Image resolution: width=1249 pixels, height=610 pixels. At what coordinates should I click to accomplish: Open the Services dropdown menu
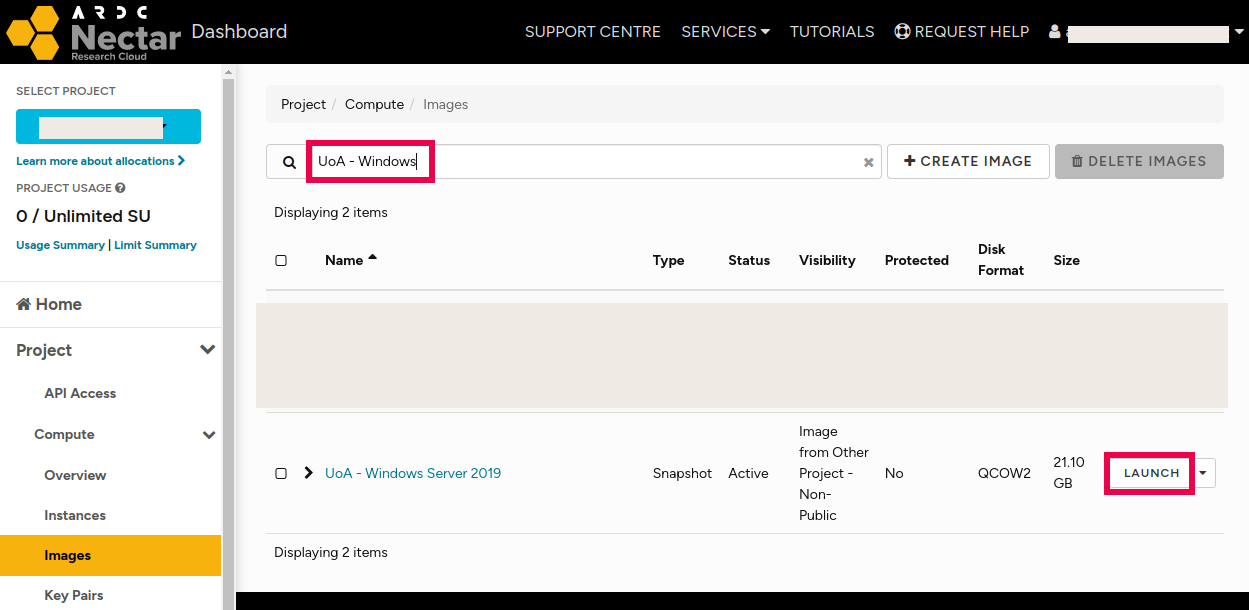click(x=725, y=32)
